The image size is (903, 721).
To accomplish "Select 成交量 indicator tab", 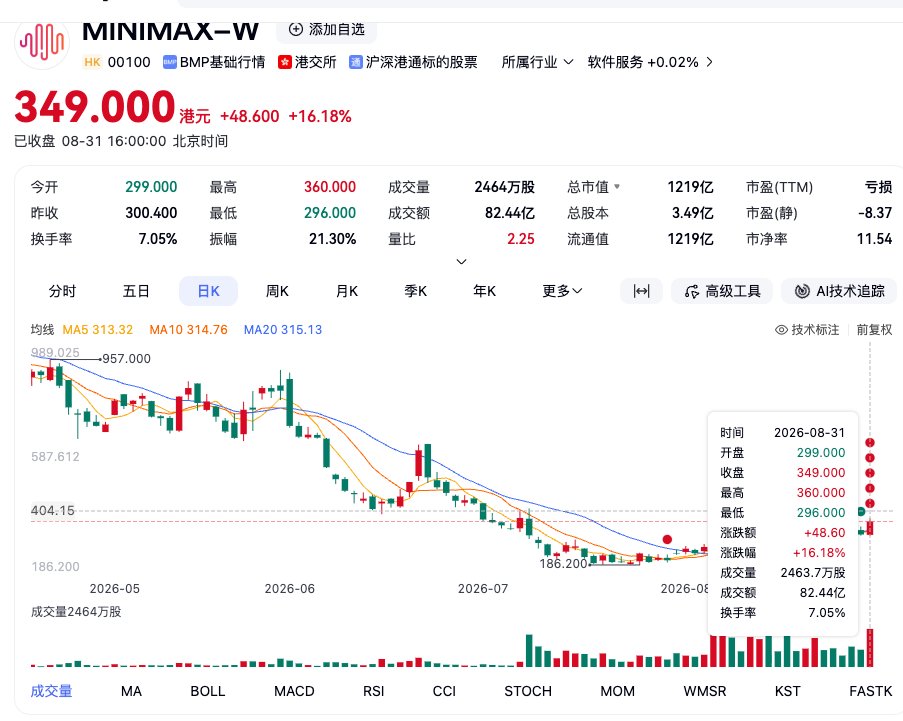I will pos(51,691).
